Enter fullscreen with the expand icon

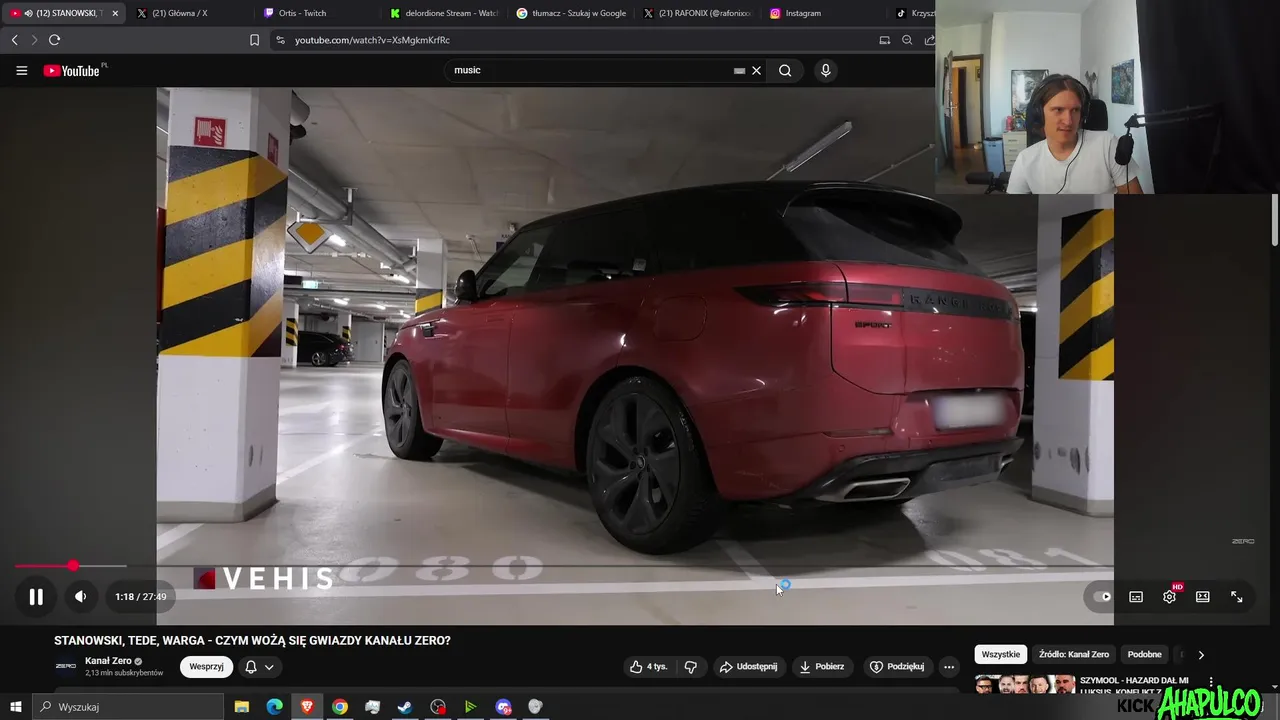1237,597
